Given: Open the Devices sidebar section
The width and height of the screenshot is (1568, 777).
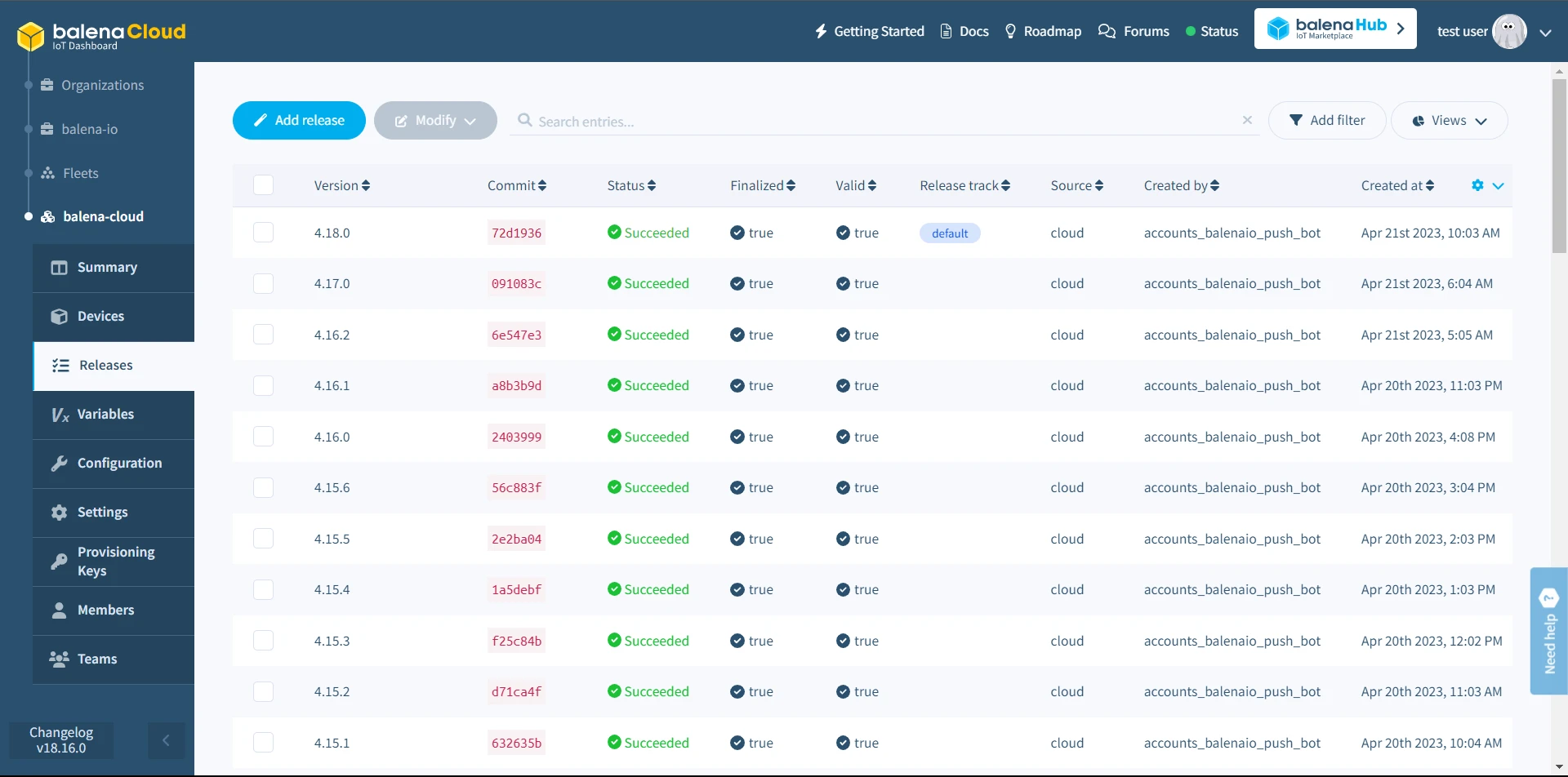Looking at the screenshot, I should 100,317.
